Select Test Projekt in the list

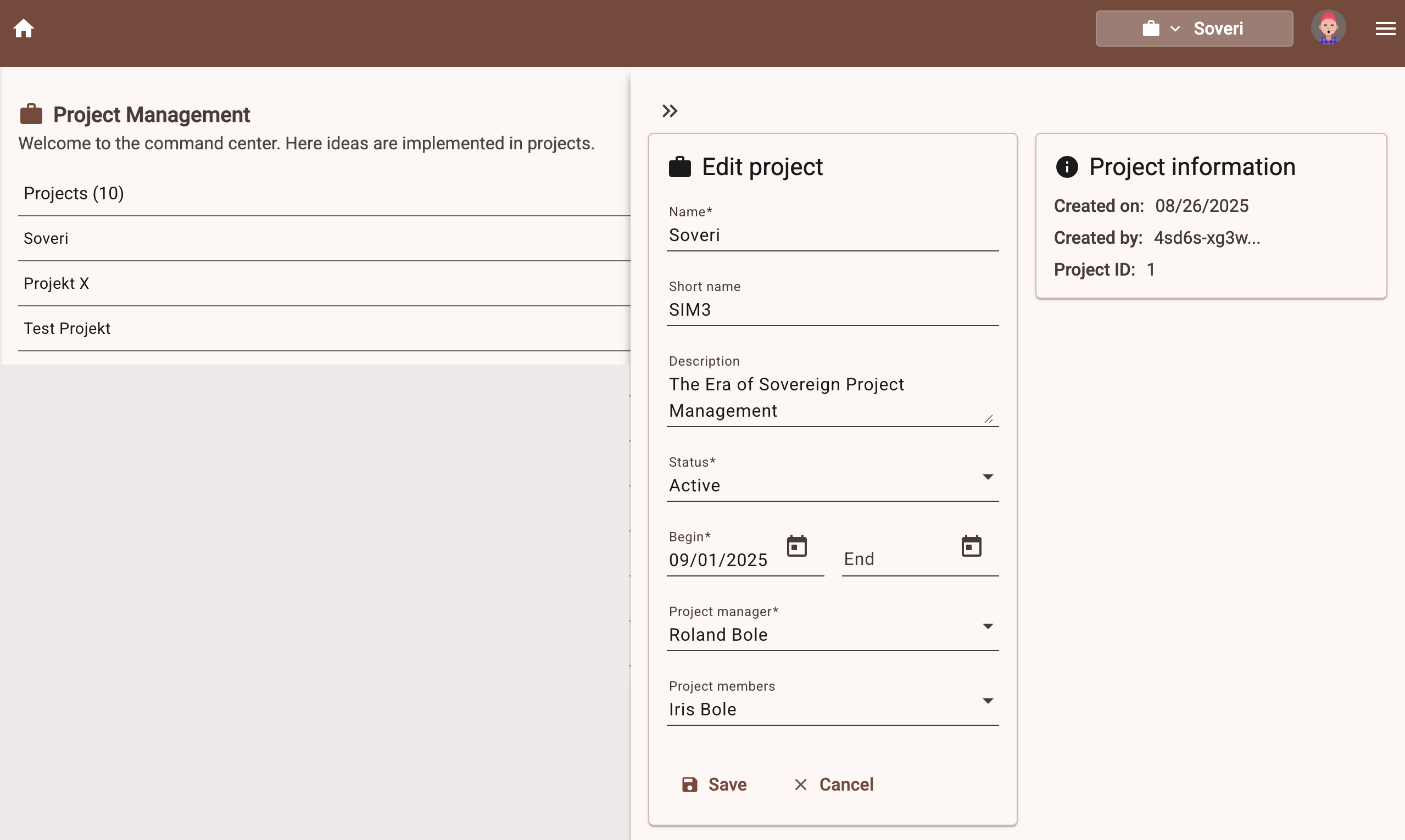click(x=67, y=328)
